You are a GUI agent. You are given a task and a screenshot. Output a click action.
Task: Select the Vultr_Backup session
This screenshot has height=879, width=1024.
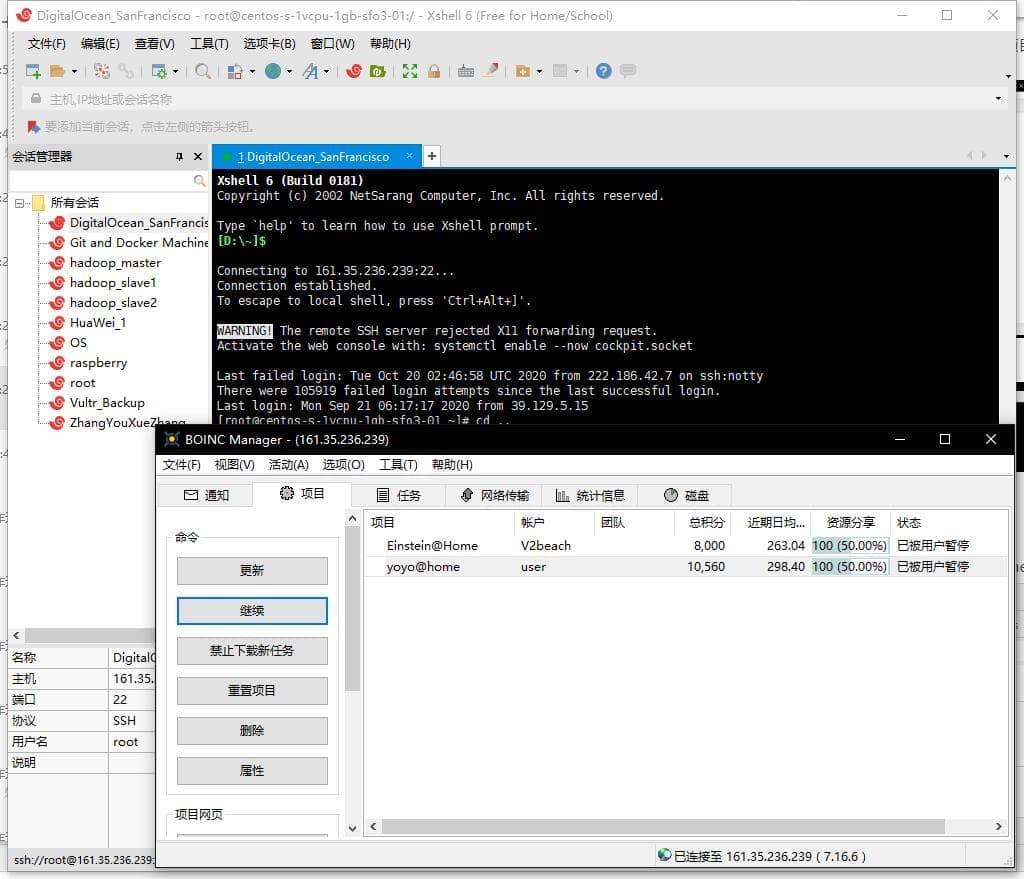pyautogui.click(x=107, y=403)
